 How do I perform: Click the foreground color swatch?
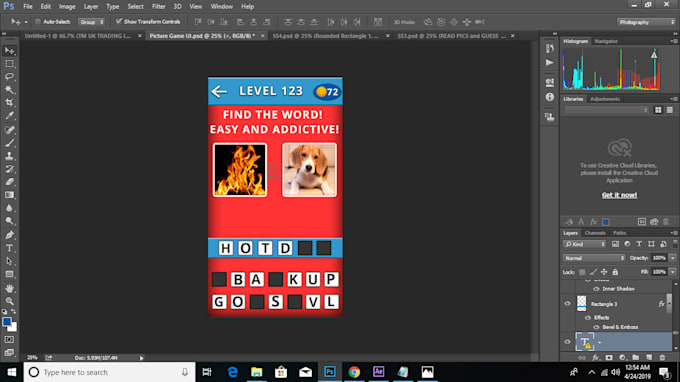(7, 322)
